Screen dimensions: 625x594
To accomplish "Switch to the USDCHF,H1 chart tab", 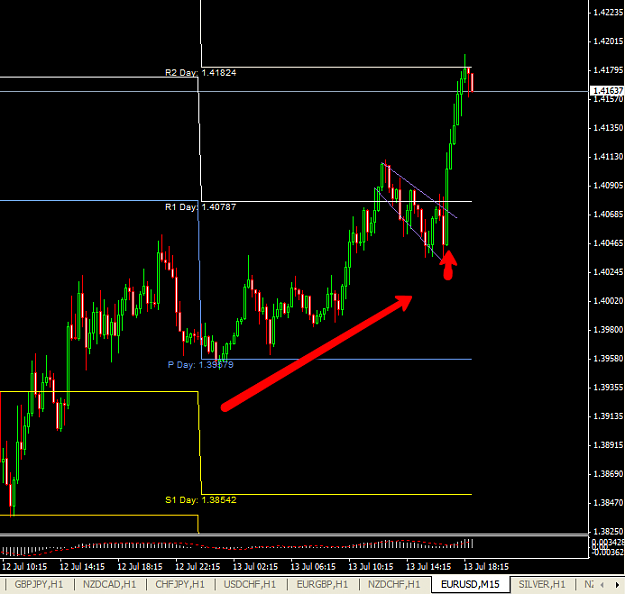I will (250, 584).
